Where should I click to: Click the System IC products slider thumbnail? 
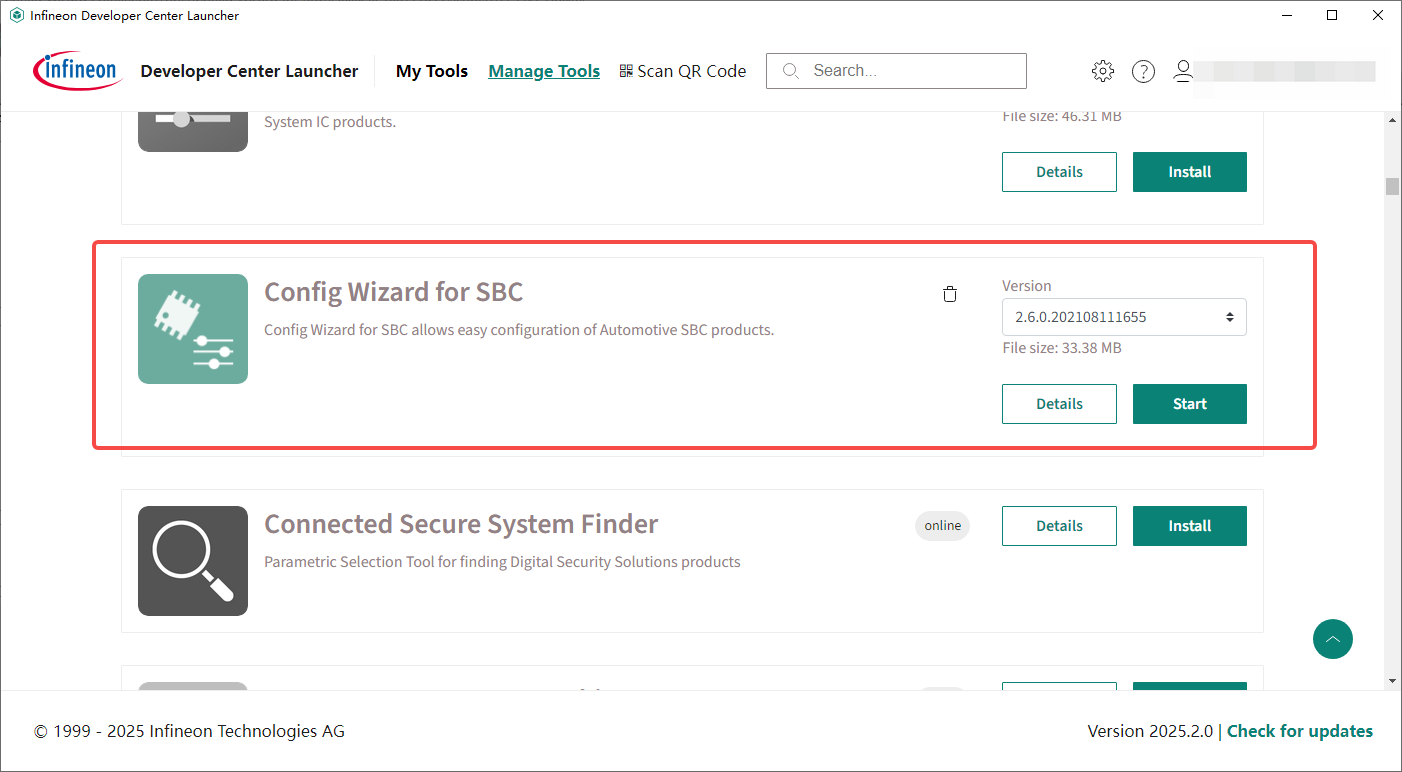(193, 132)
